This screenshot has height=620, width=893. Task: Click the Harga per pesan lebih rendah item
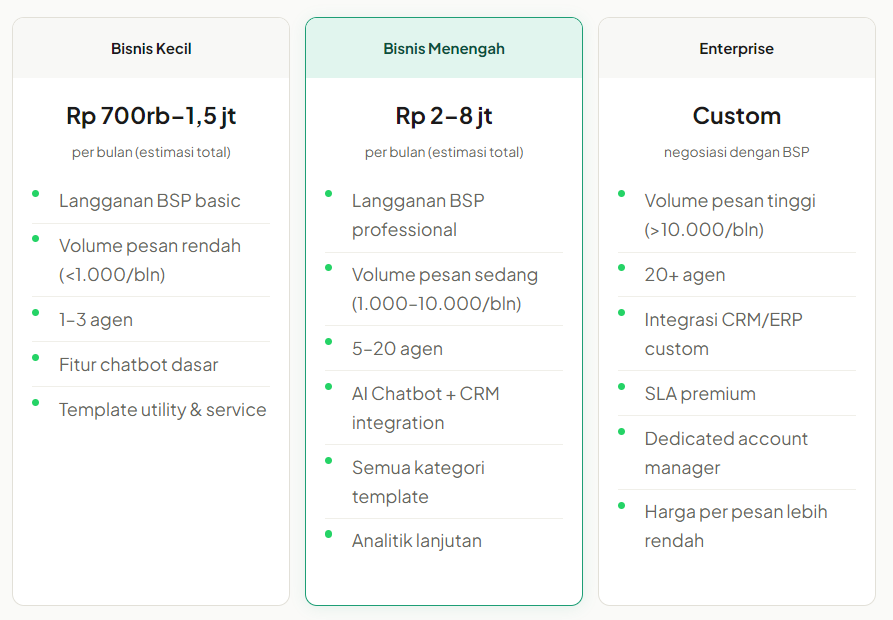[735, 526]
